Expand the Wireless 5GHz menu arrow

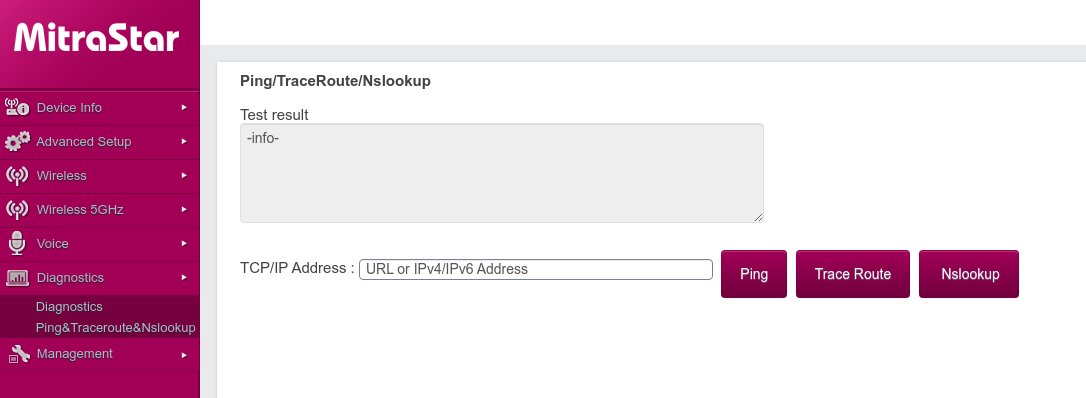pyautogui.click(x=184, y=209)
